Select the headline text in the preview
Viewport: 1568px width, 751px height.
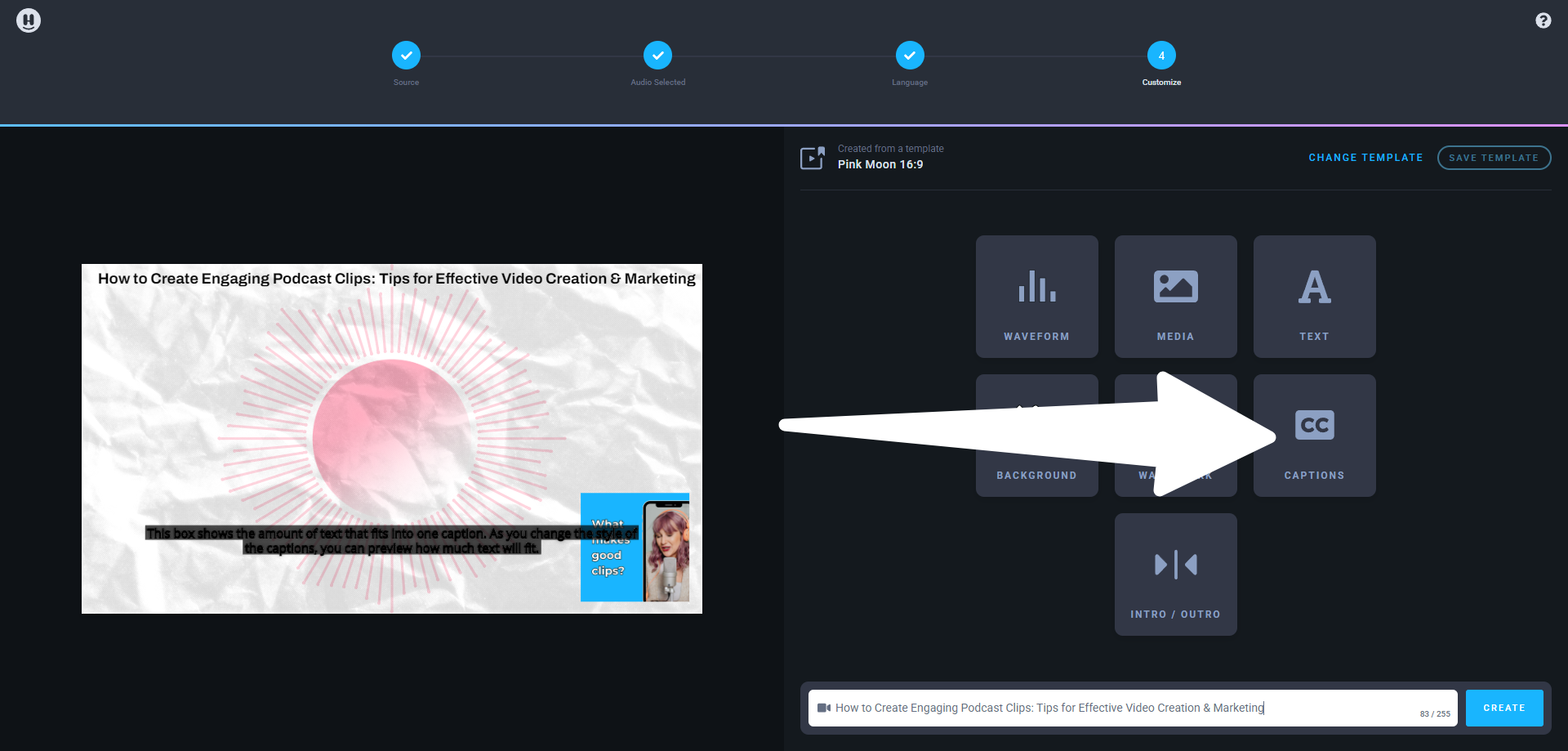[396, 279]
